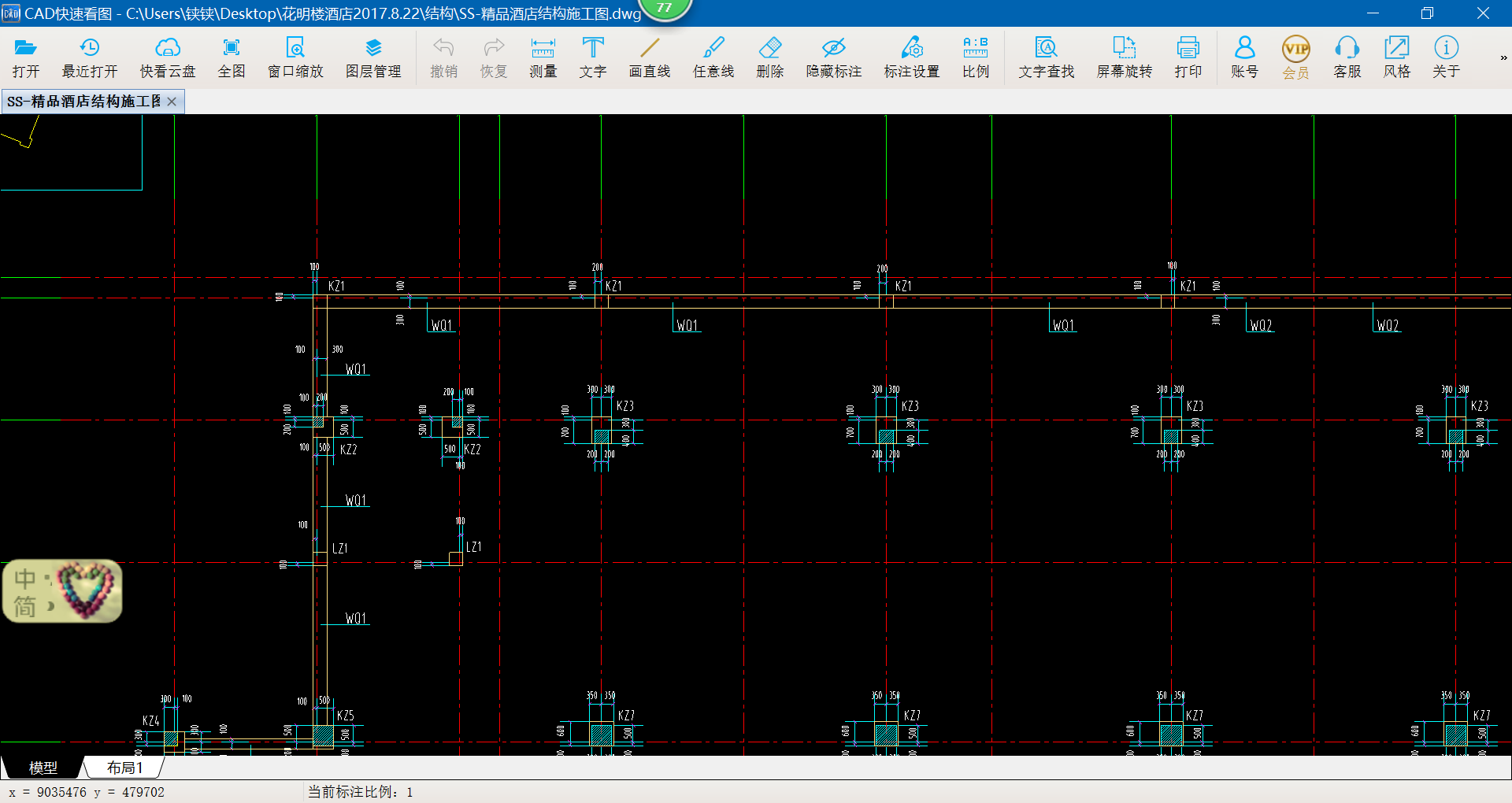Click the 撤销 undo icon
Viewport: 1512px width, 803px height.
click(443, 58)
